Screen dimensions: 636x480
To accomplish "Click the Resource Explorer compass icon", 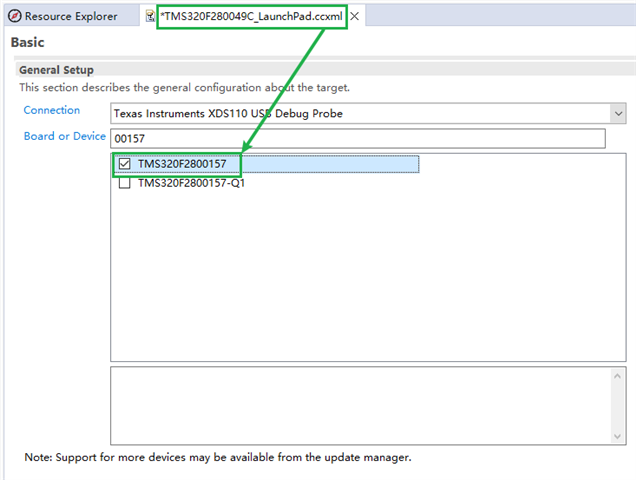I will click(15, 16).
